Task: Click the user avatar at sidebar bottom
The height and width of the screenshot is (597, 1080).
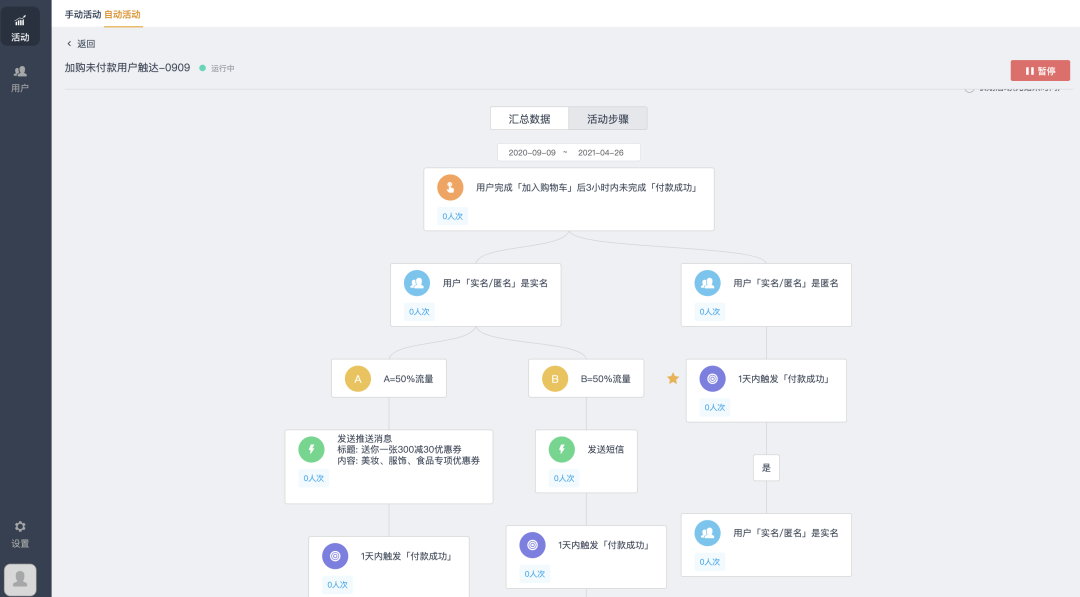Action: pyautogui.click(x=20, y=579)
